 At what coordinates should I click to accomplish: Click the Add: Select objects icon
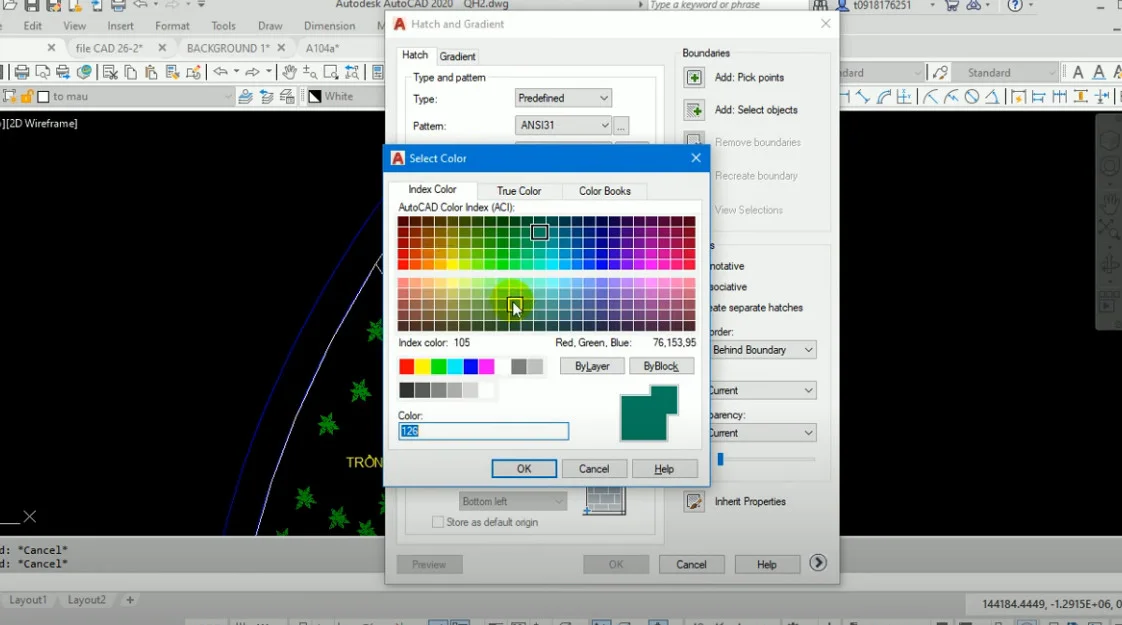pyautogui.click(x=693, y=110)
